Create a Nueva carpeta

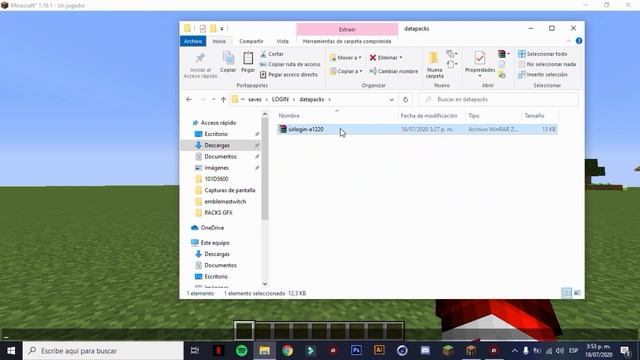point(434,65)
